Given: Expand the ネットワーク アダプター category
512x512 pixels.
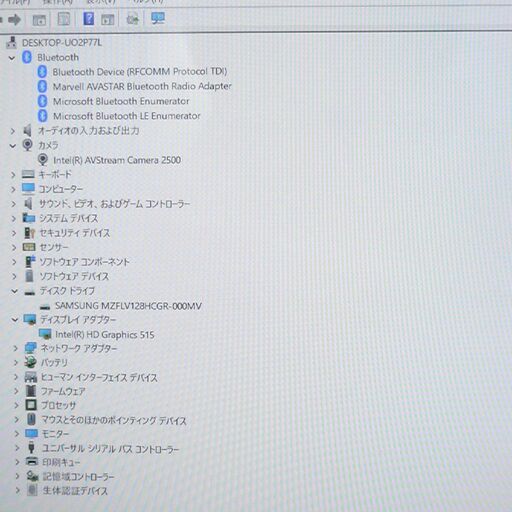Looking at the screenshot, I should pos(15,349).
